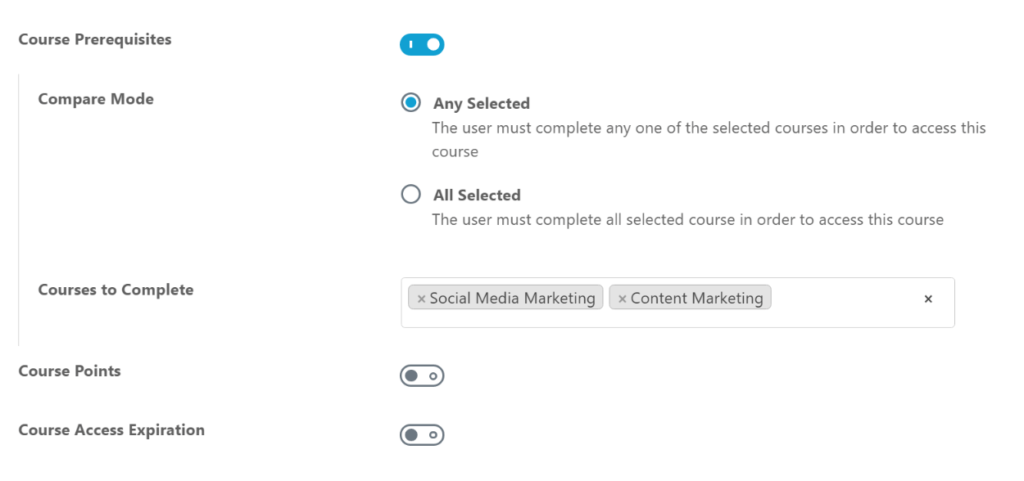Click the Course Points heading label
Screen dimensions: 1024x481
pyautogui.click(x=69, y=371)
